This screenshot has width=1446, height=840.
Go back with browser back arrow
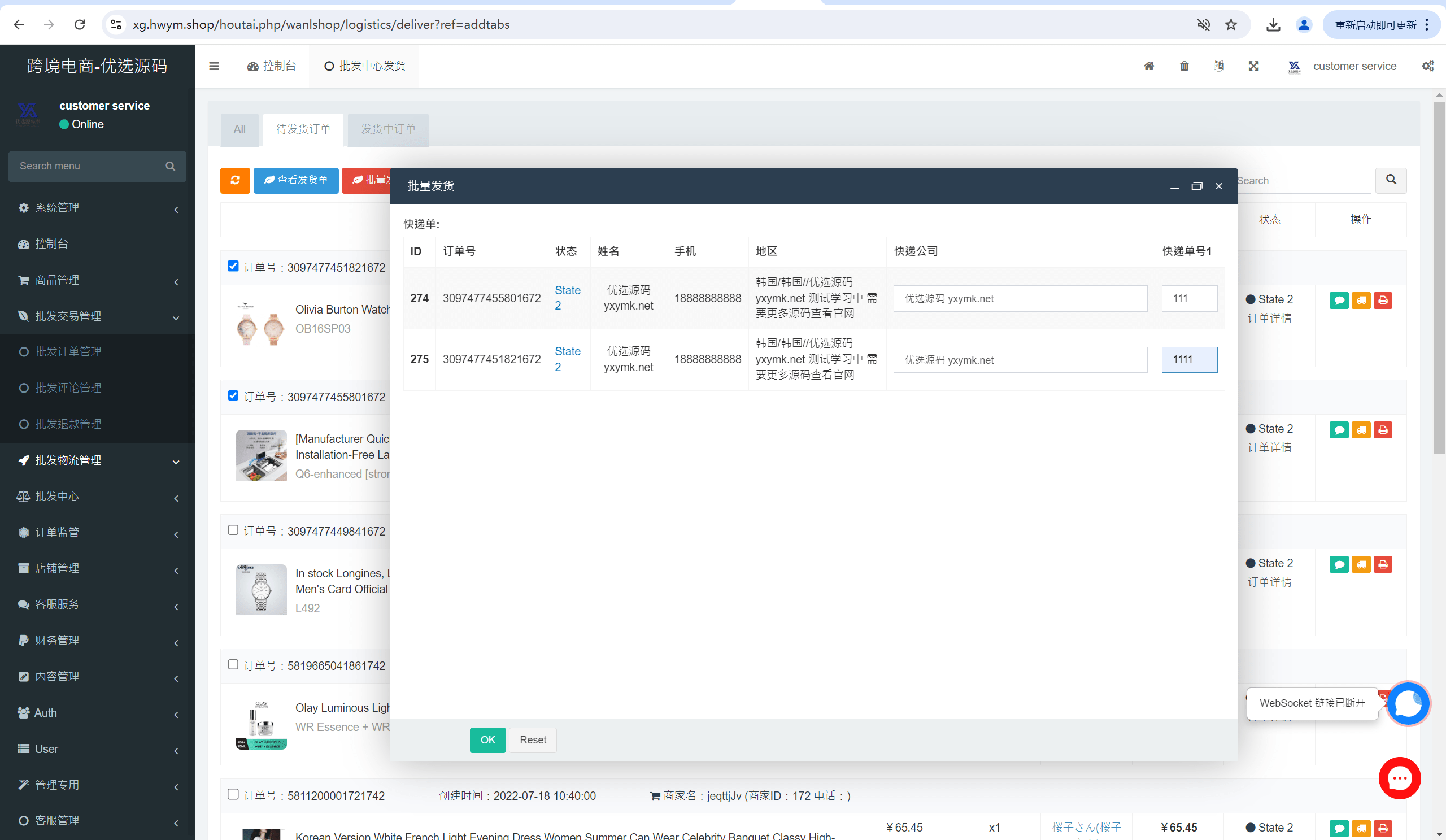point(19,25)
